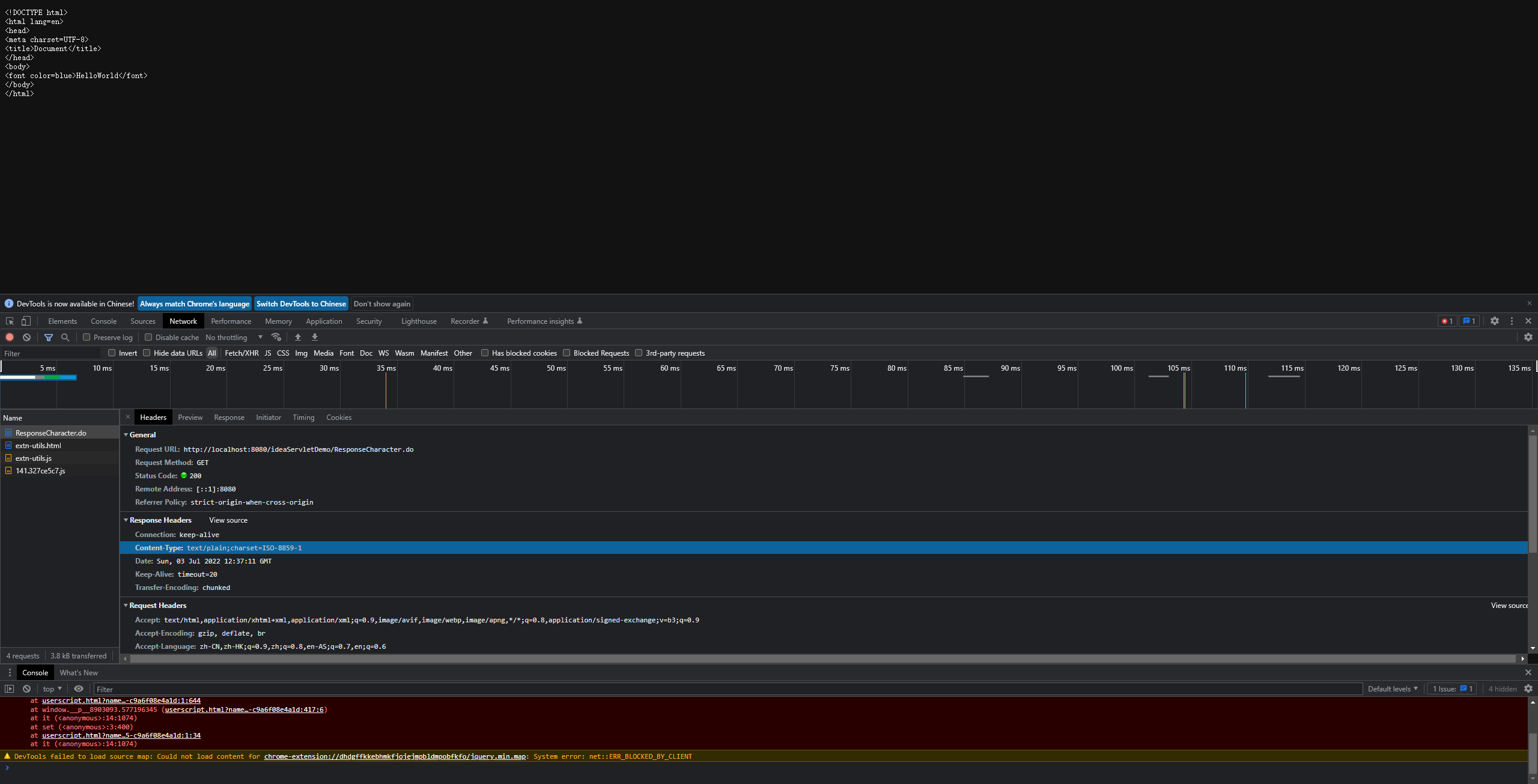The width and height of the screenshot is (1538, 784).
Task: Open the No throttling dropdown
Action: tap(234, 338)
